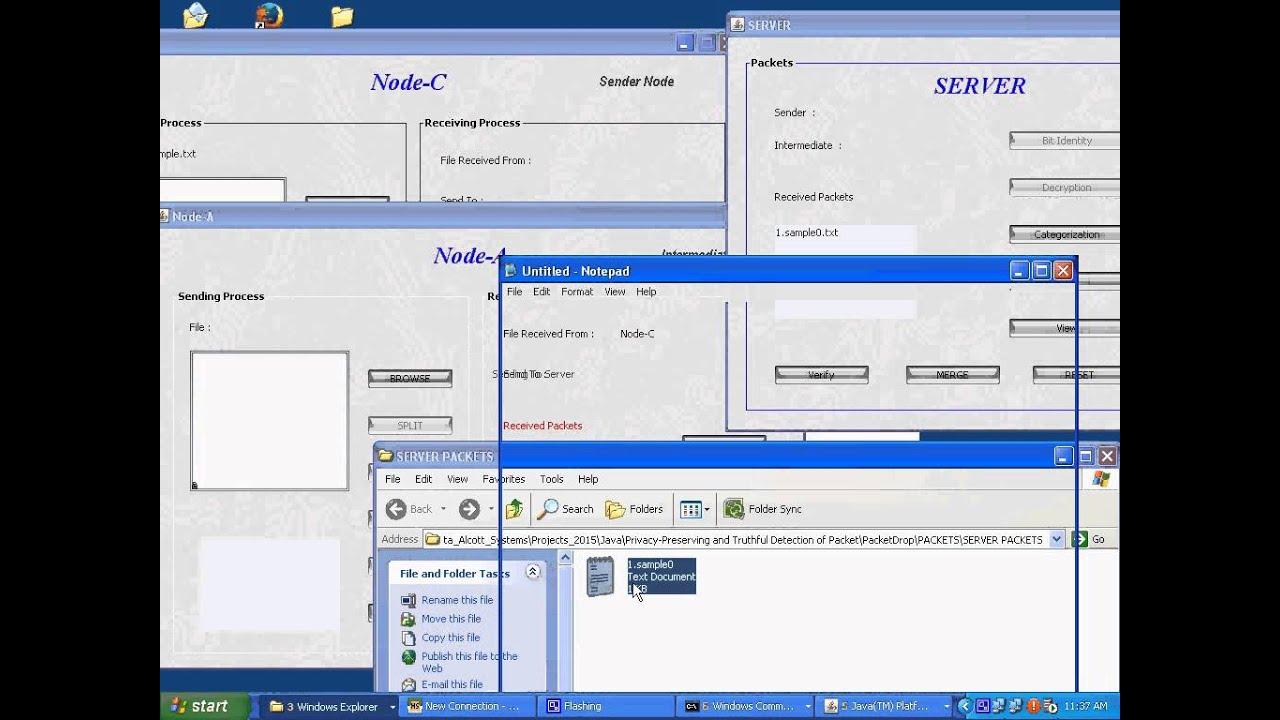Click the red shield alert tray icon
Screen dimensions: 1280x720
(1034, 706)
